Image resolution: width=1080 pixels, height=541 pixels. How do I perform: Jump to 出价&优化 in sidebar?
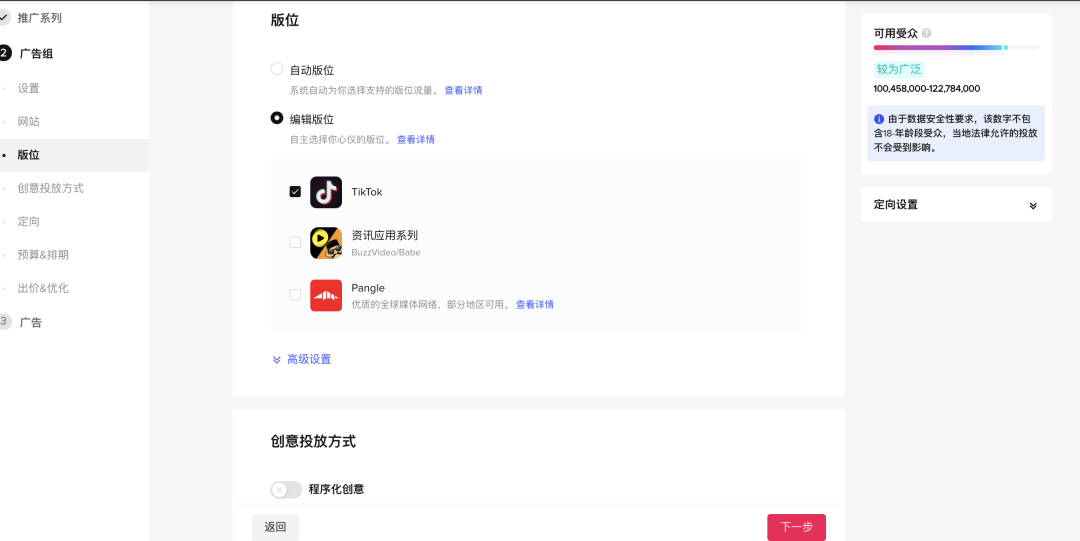(43, 288)
